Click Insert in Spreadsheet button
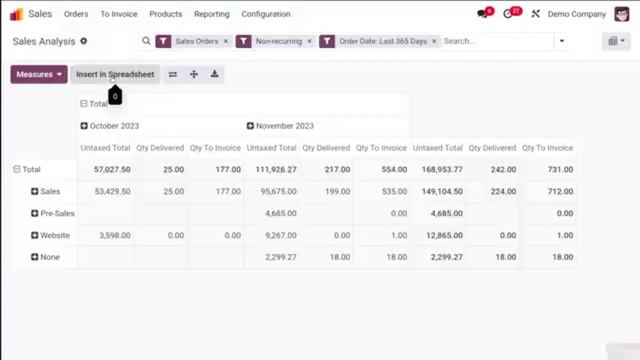Screen dimensions: 640x360 click(x=115, y=74)
